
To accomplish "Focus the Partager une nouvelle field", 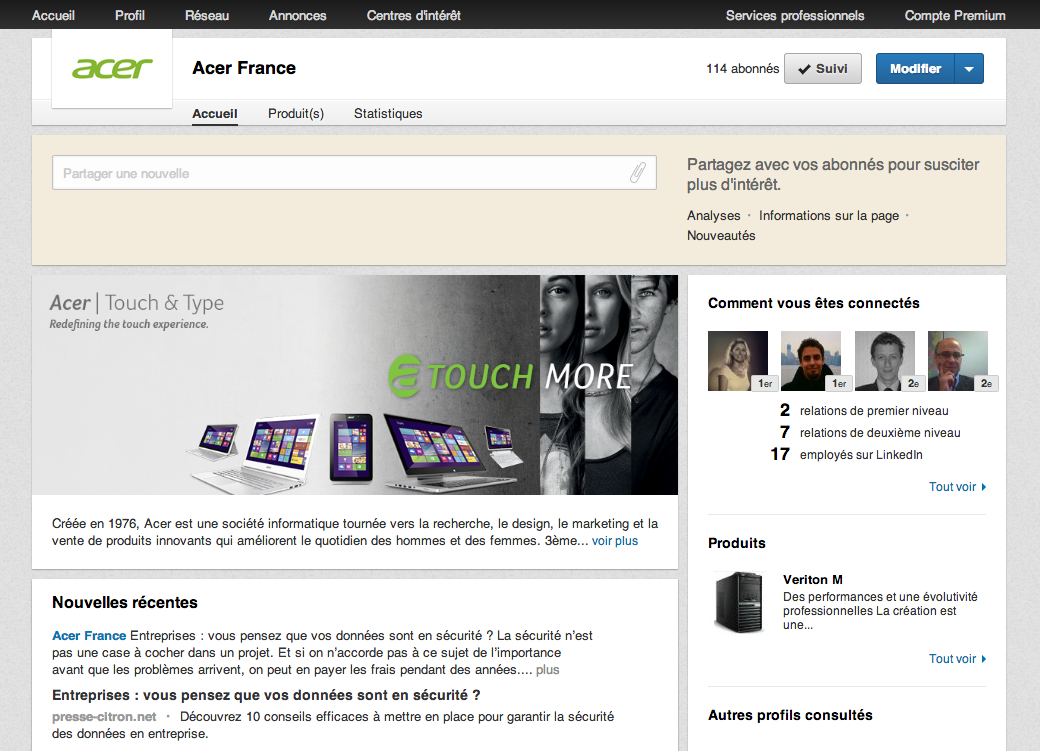I will (354, 172).
